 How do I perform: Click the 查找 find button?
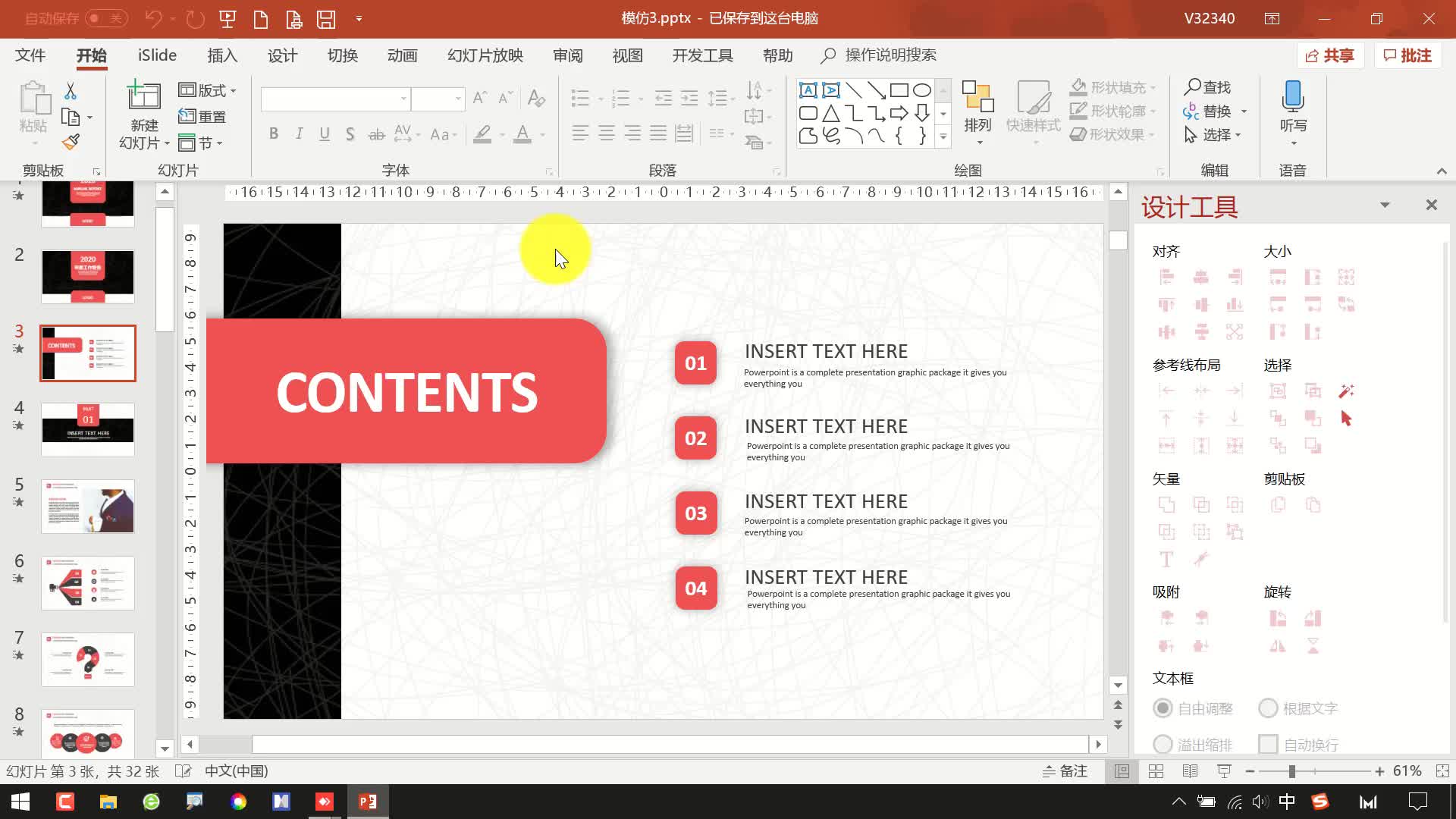pos(1208,87)
